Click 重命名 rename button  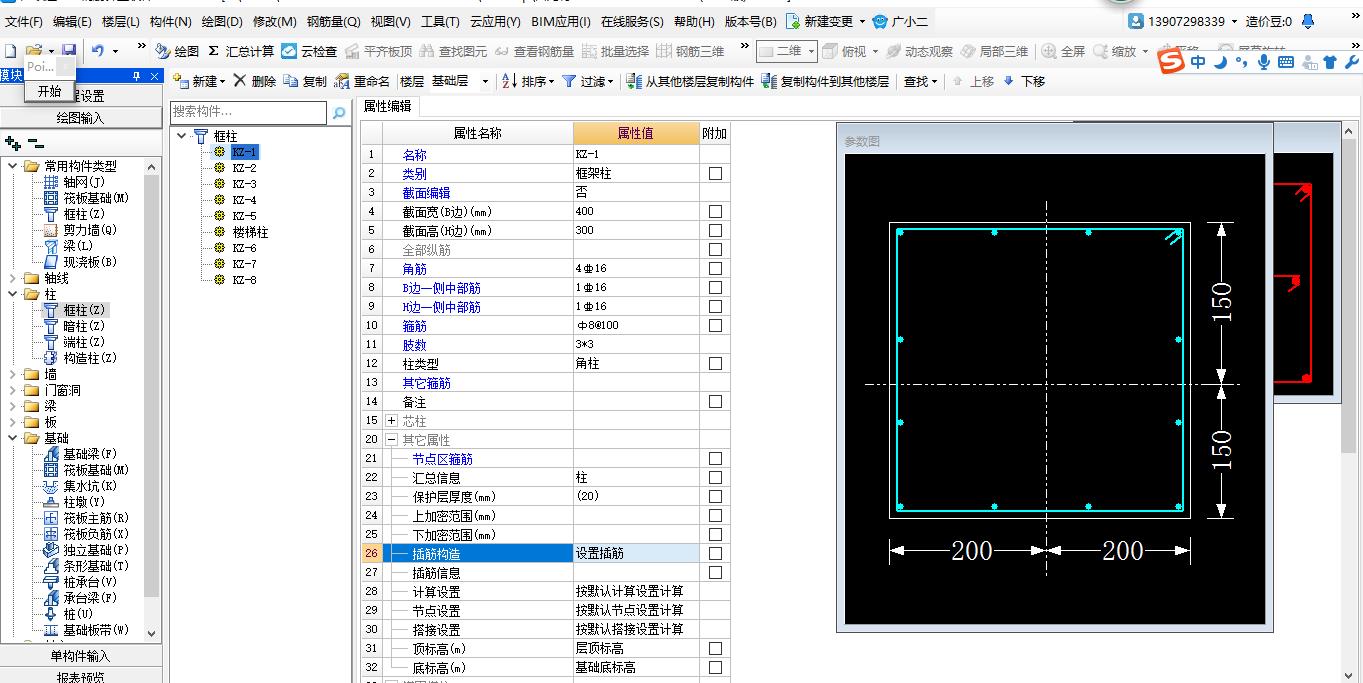[362, 81]
